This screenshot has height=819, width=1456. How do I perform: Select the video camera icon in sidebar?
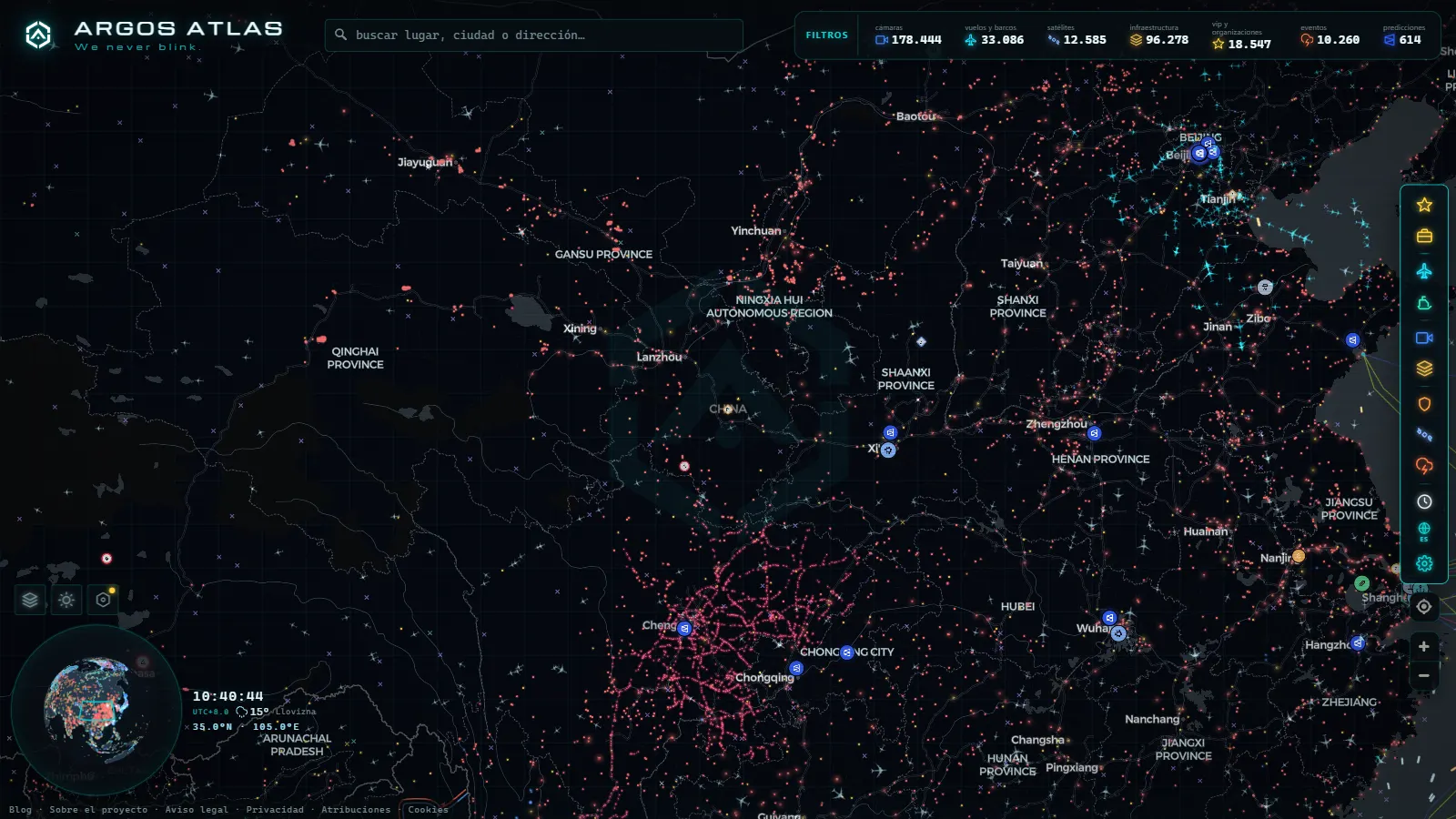1424,338
